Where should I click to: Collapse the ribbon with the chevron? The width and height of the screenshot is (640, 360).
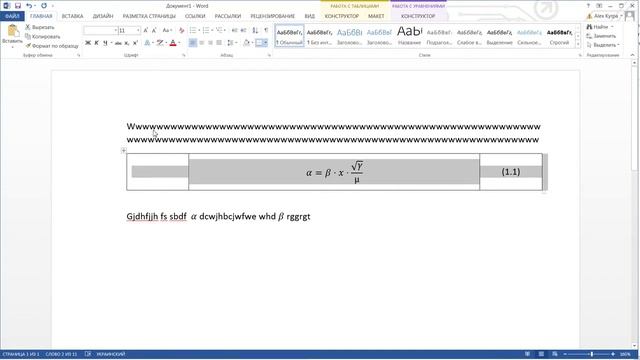pos(632,55)
